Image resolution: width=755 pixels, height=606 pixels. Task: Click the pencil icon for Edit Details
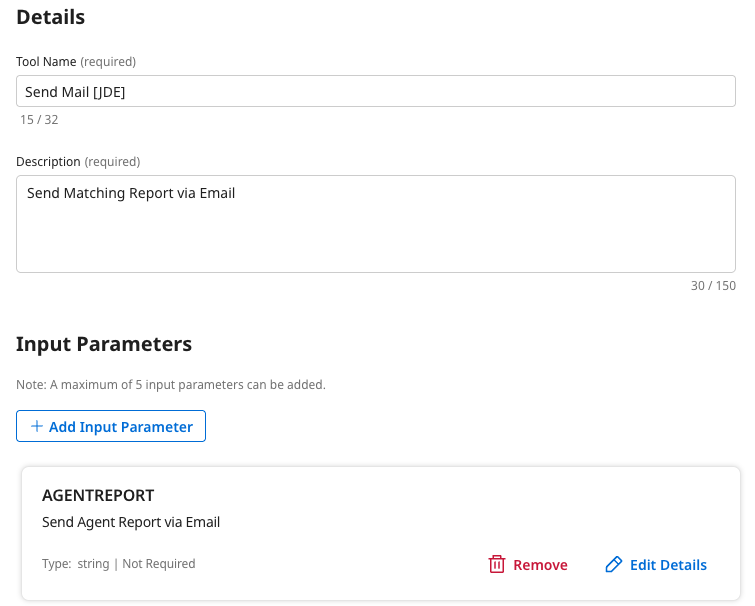pyautogui.click(x=614, y=565)
